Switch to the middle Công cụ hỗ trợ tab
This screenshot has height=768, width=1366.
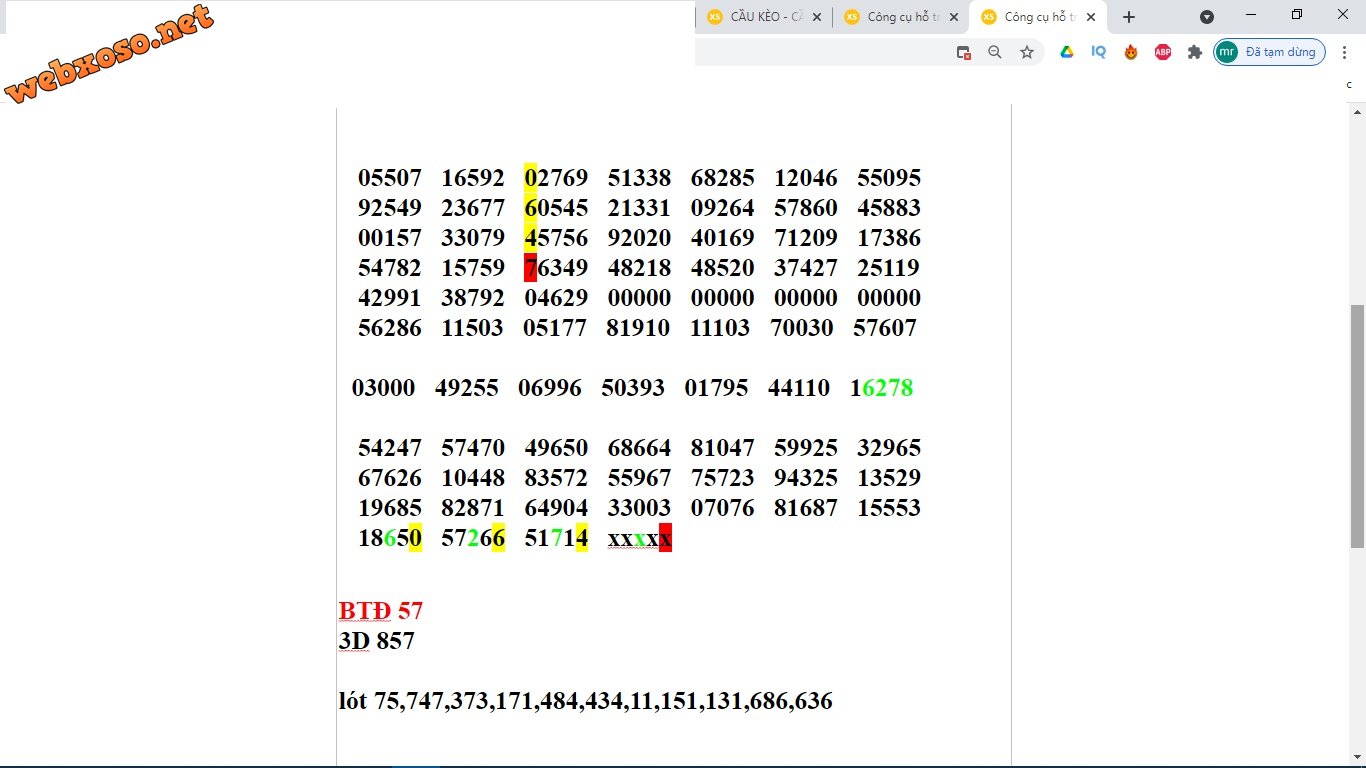click(895, 17)
